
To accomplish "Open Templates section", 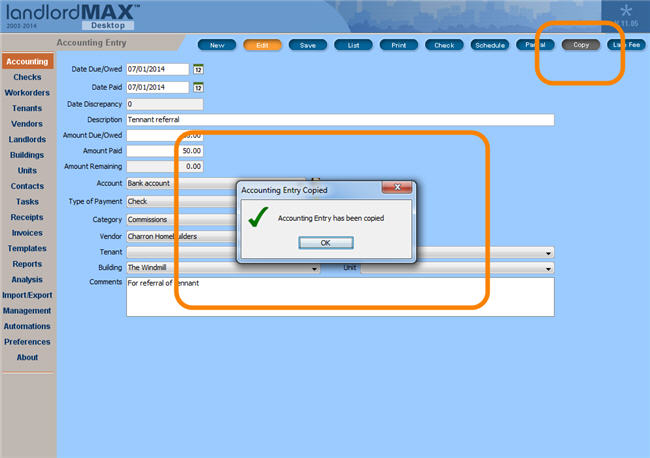I will [27, 248].
